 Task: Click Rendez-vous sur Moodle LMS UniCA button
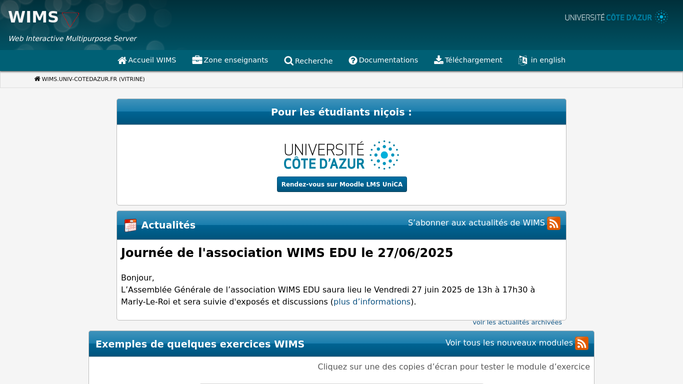point(342,184)
